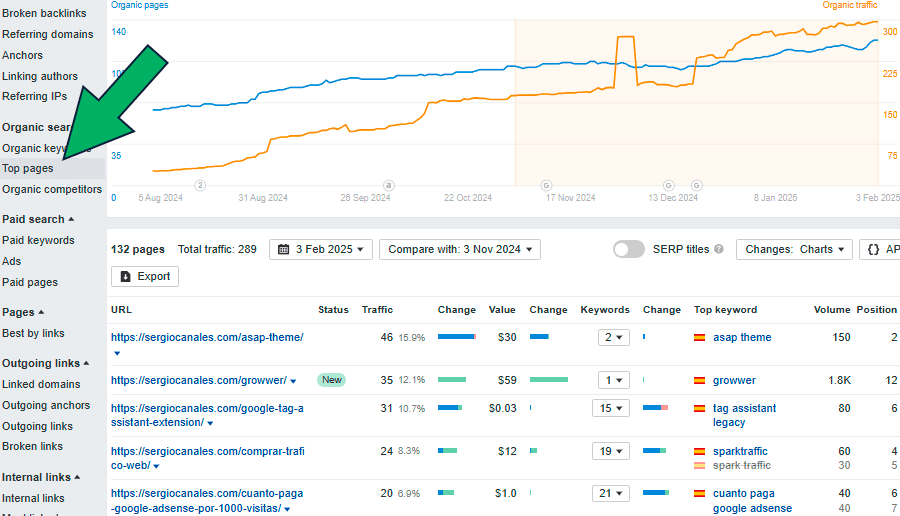Click the SERP titles help icon
The width and height of the screenshot is (900, 516).
point(719,249)
